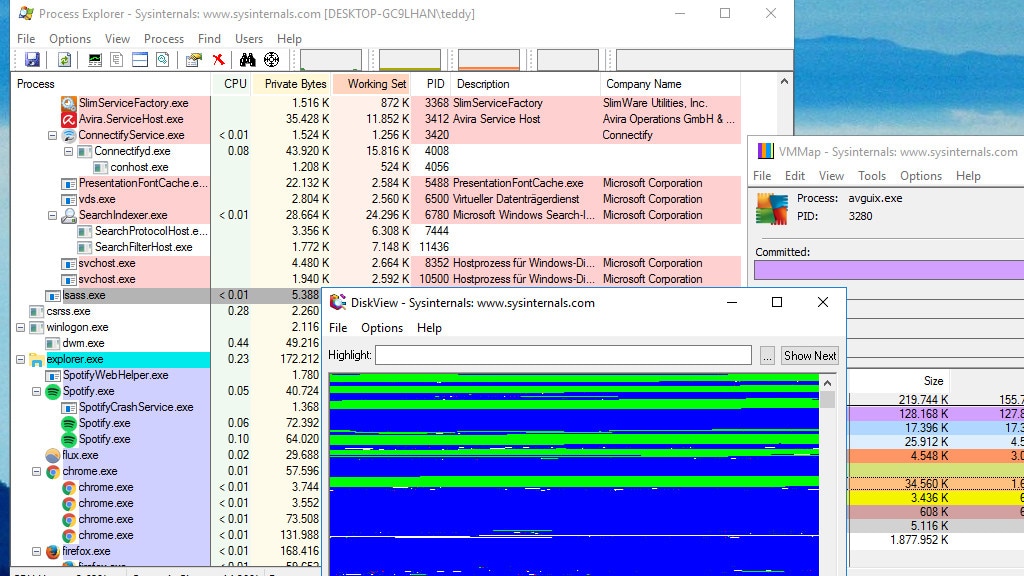The height and width of the screenshot is (576, 1024).
Task: Open Options menu in Process Explorer
Action: [70, 39]
